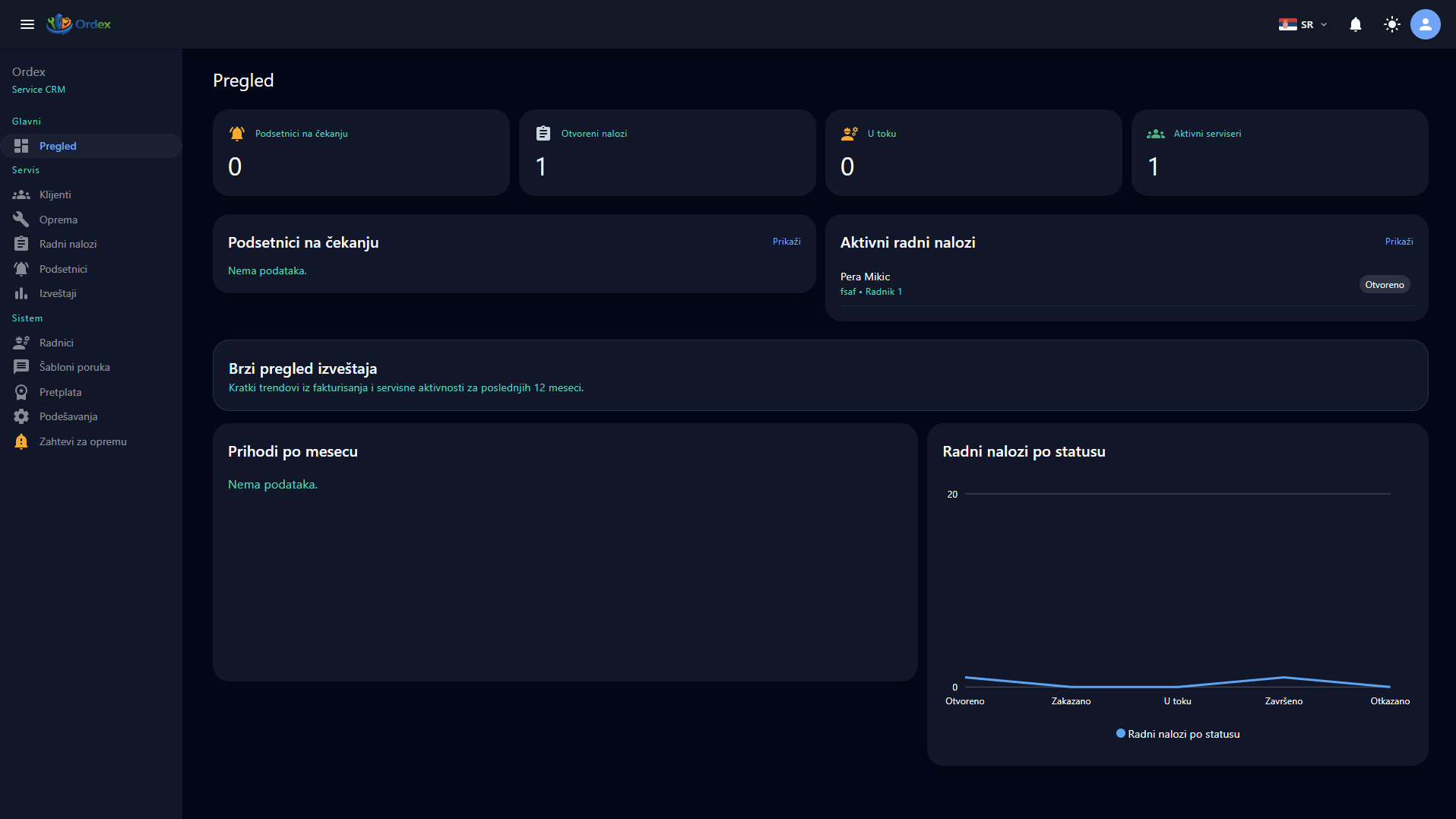Go to Radni nalozi page
Image resolution: width=1456 pixels, height=819 pixels.
coord(91,244)
